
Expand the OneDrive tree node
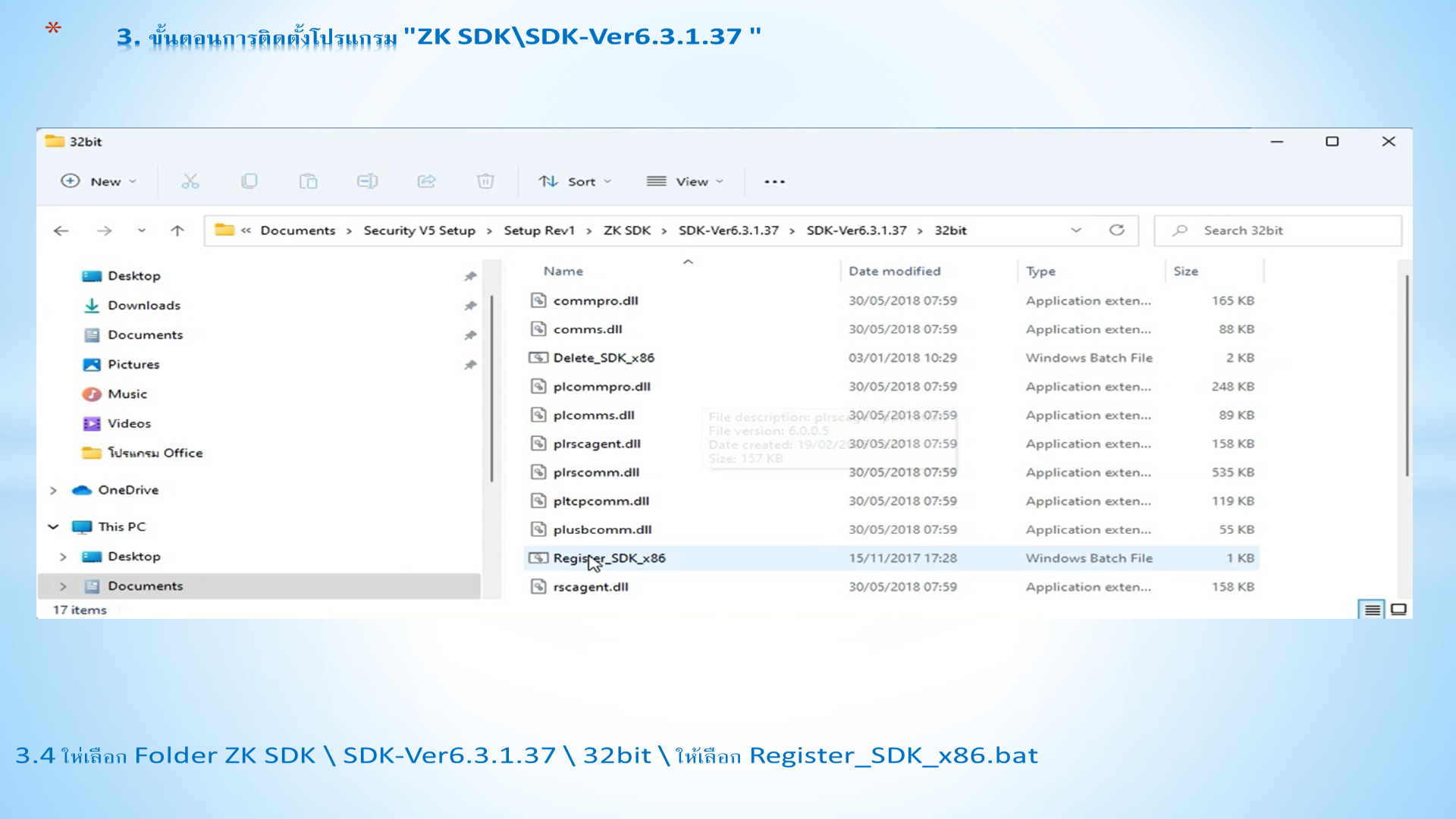coord(53,491)
